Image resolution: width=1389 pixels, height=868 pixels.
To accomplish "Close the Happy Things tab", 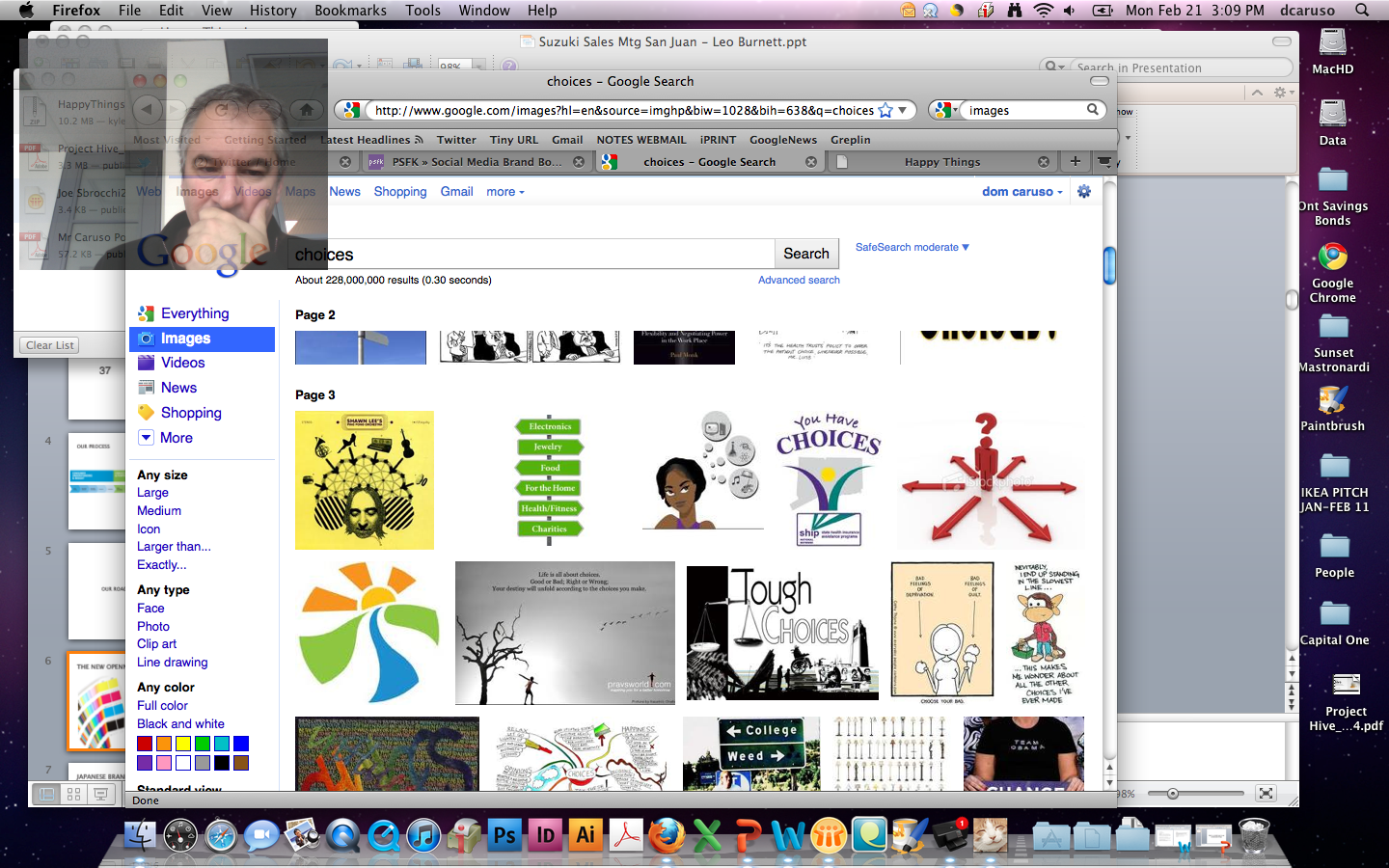I will 1044,162.
